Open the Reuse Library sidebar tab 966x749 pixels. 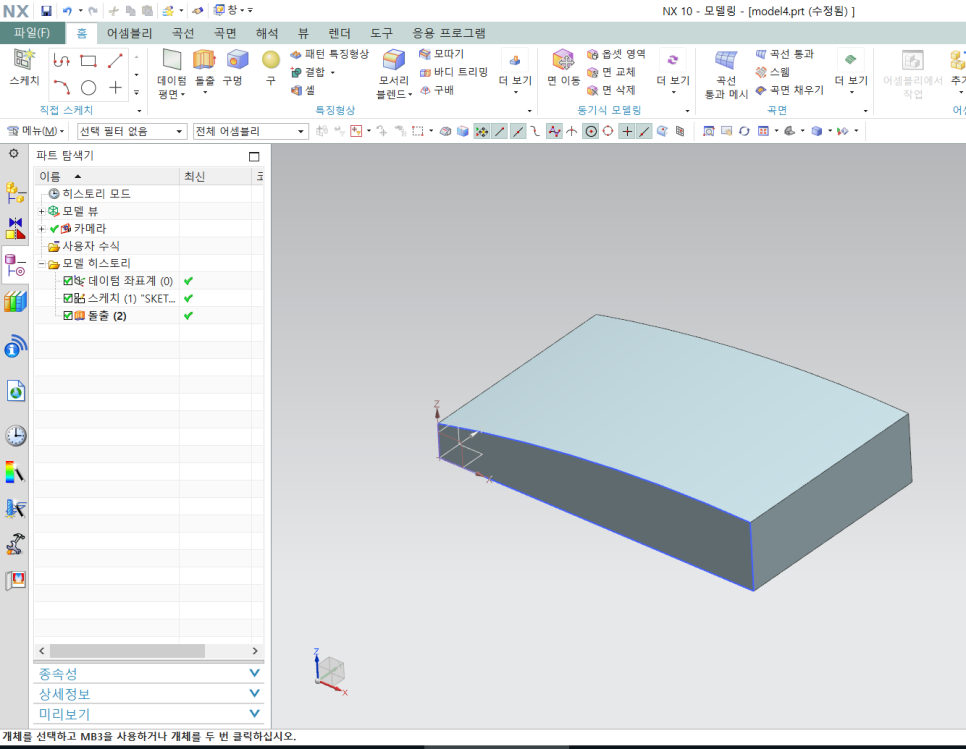(15, 301)
